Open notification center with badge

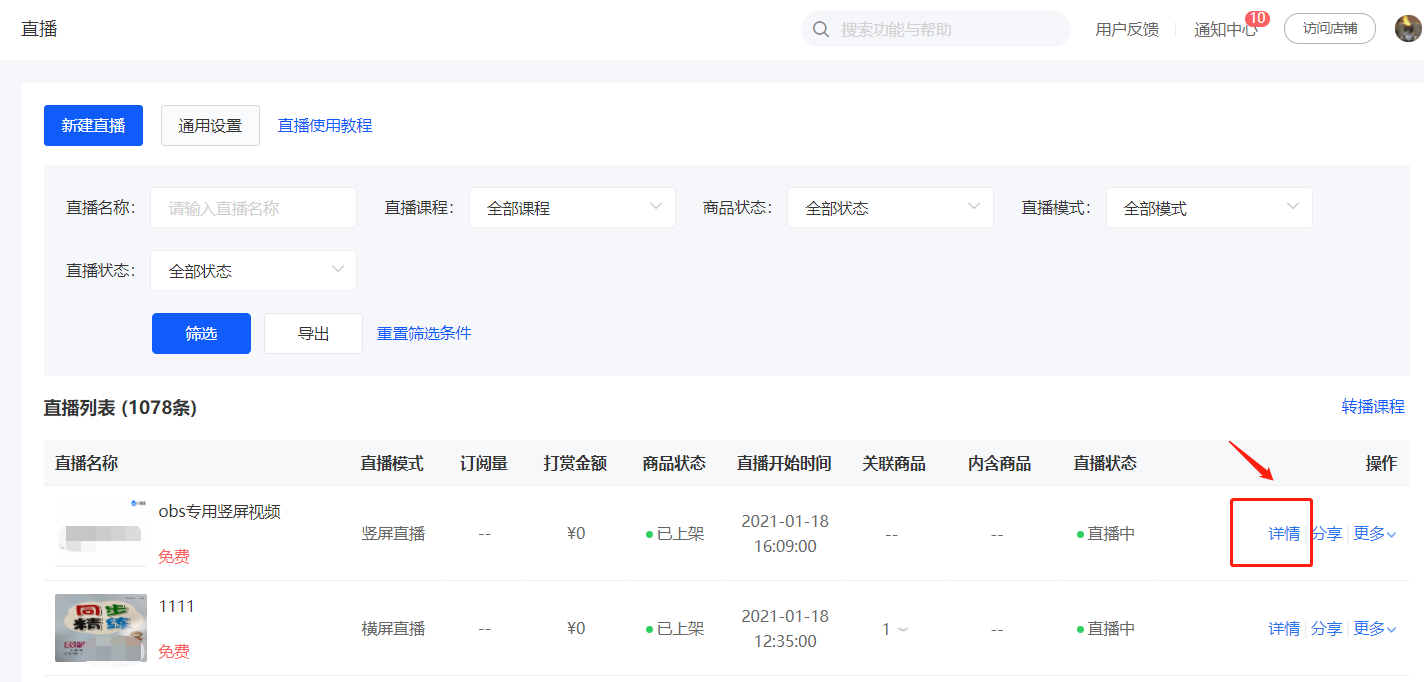(1225, 29)
